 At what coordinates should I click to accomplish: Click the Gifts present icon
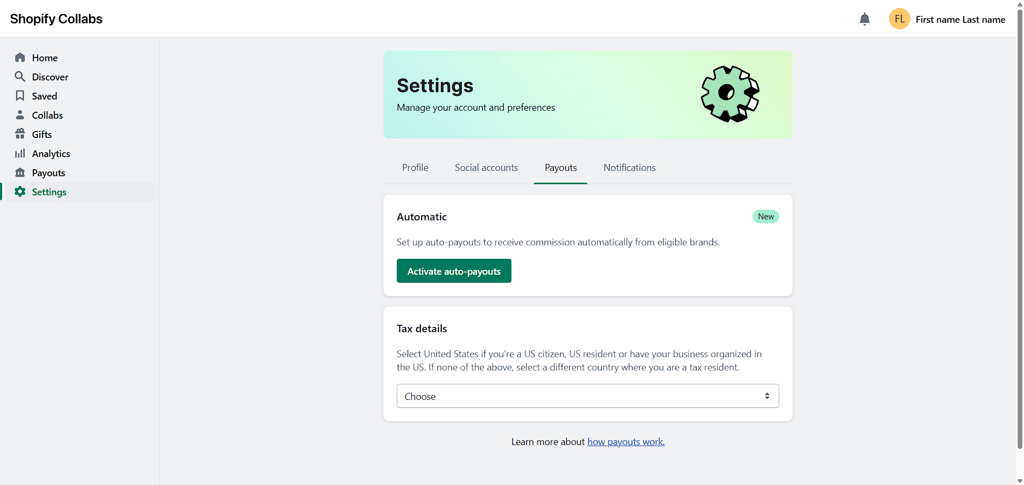click(x=20, y=134)
